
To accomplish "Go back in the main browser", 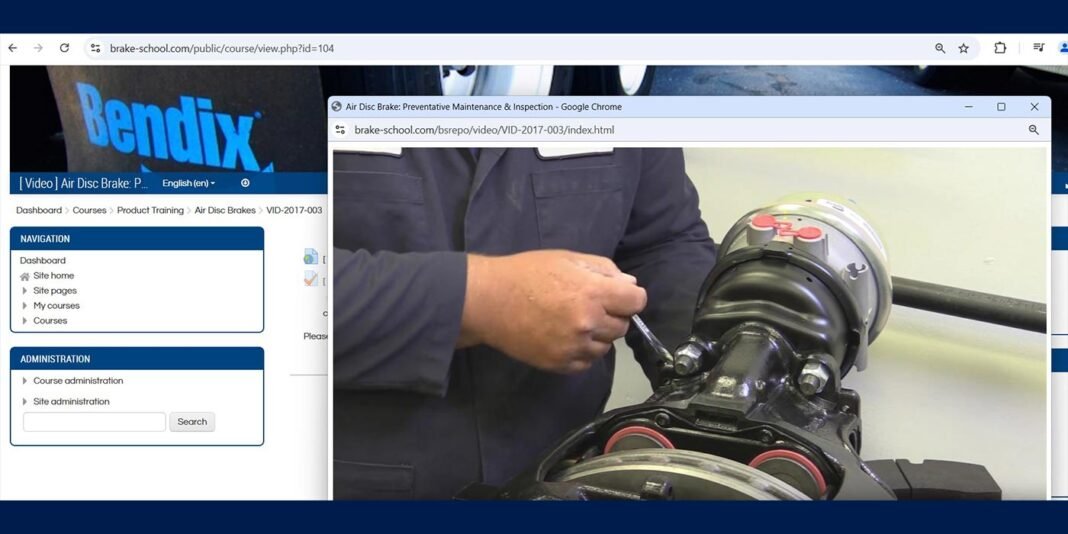I will pos(13,48).
